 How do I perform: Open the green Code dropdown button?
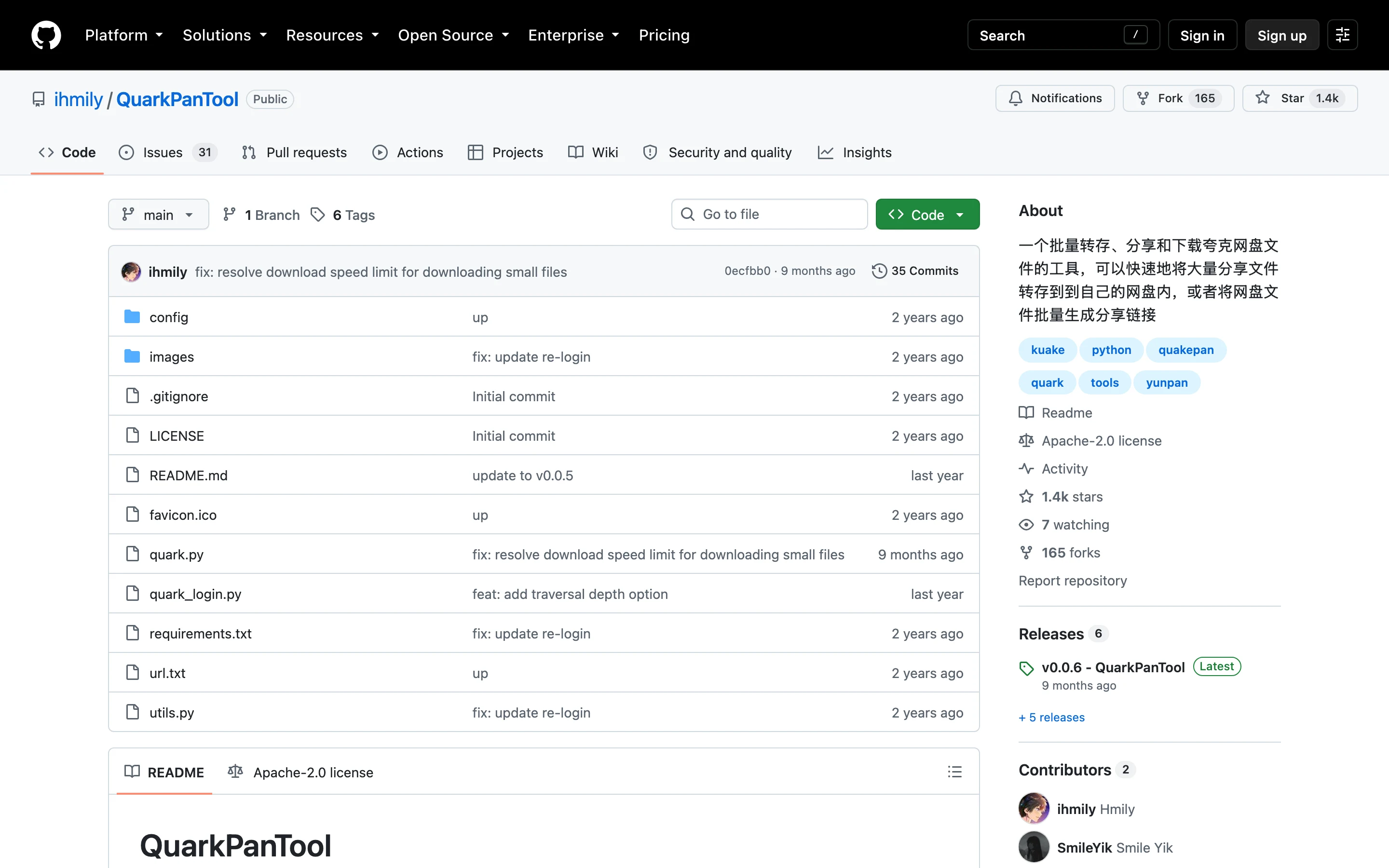tap(927, 215)
